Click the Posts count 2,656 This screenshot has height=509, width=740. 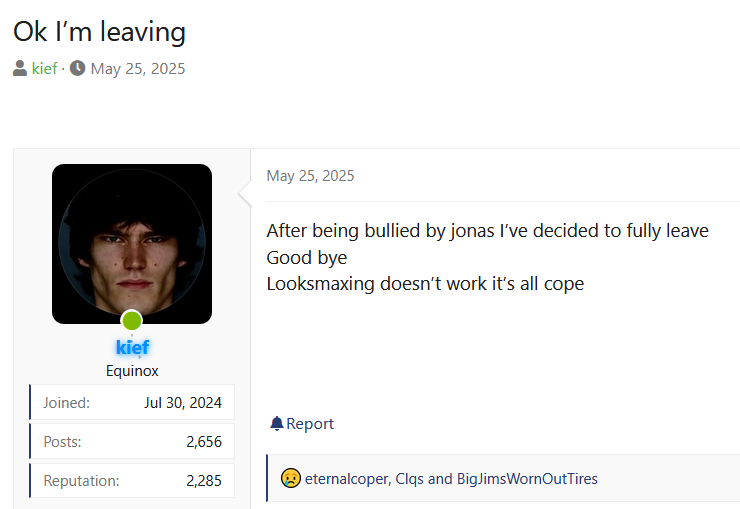[x=203, y=441]
